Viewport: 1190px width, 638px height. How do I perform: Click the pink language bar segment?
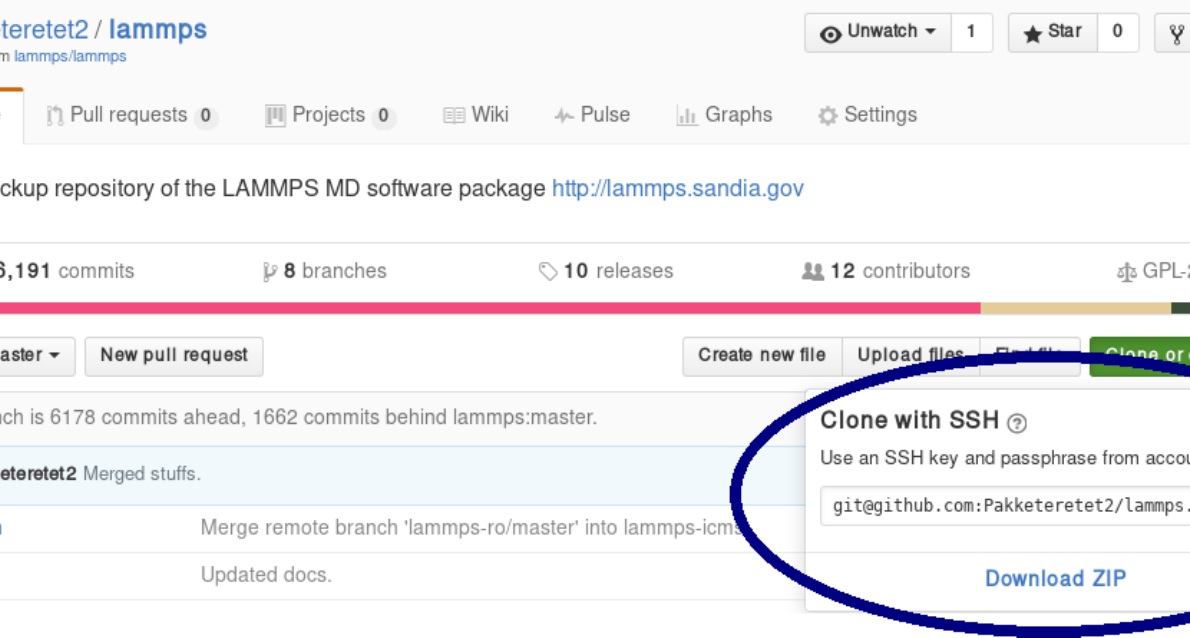click(x=490, y=308)
